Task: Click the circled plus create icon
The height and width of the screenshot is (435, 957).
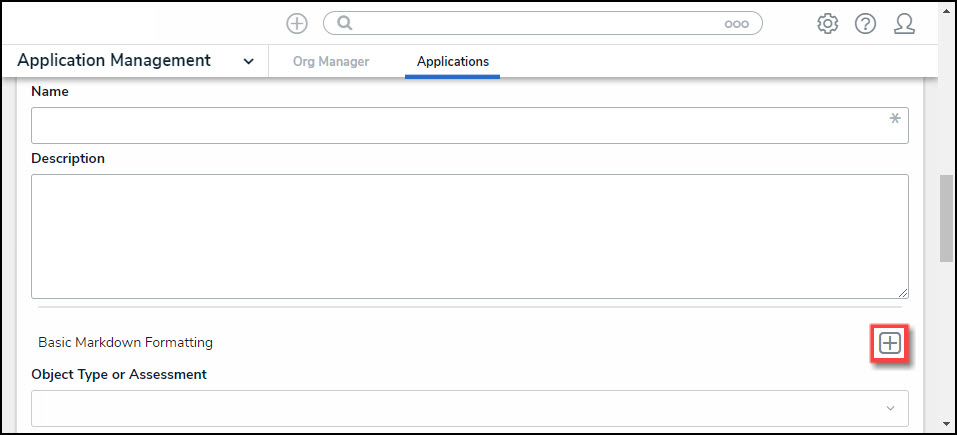Action: 297,23
